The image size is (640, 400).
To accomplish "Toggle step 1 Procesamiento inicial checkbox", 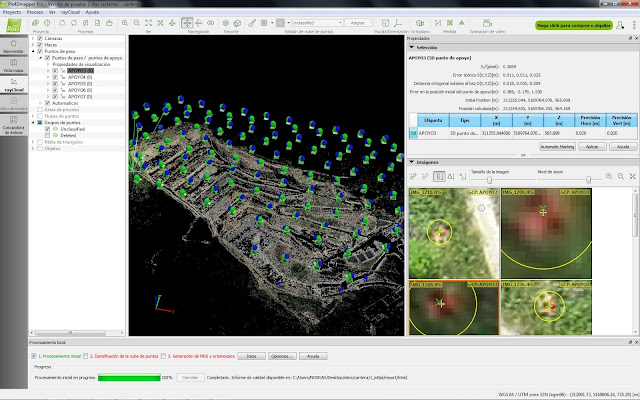I will [x=35, y=355].
